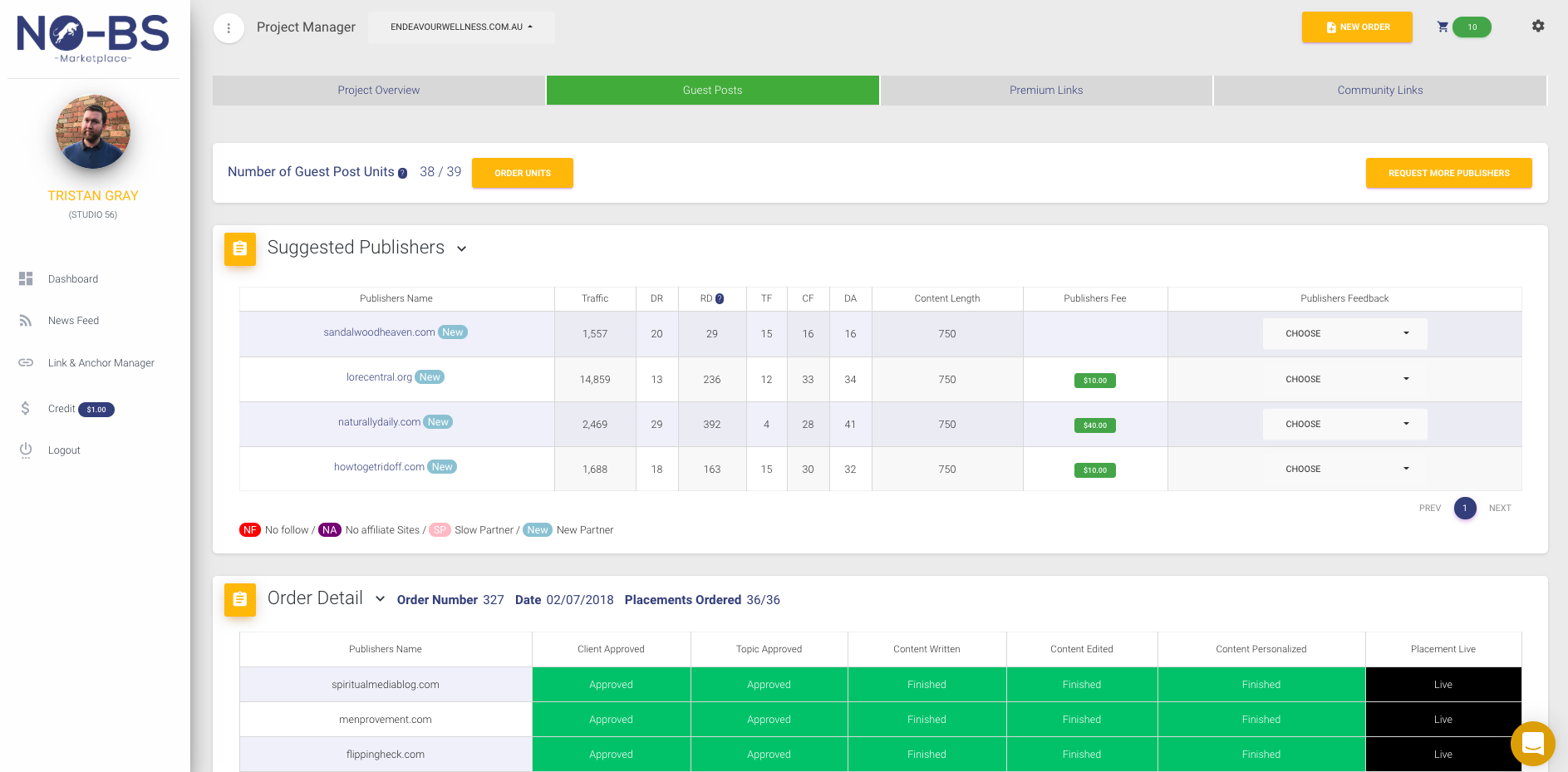Screen dimensions: 1568x772
Task: Click the Suggested Publishers clipboard icon
Action: [x=240, y=248]
